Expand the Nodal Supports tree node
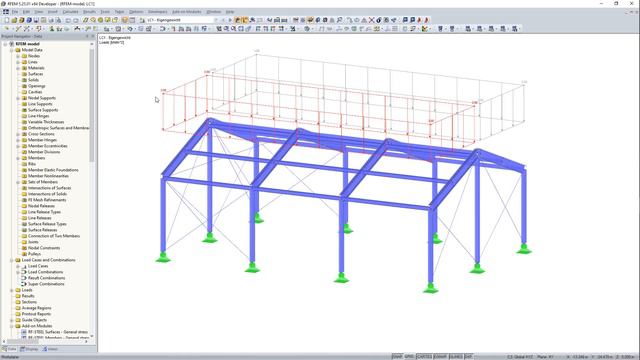The image size is (640, 360). click(x=18, y=98)
